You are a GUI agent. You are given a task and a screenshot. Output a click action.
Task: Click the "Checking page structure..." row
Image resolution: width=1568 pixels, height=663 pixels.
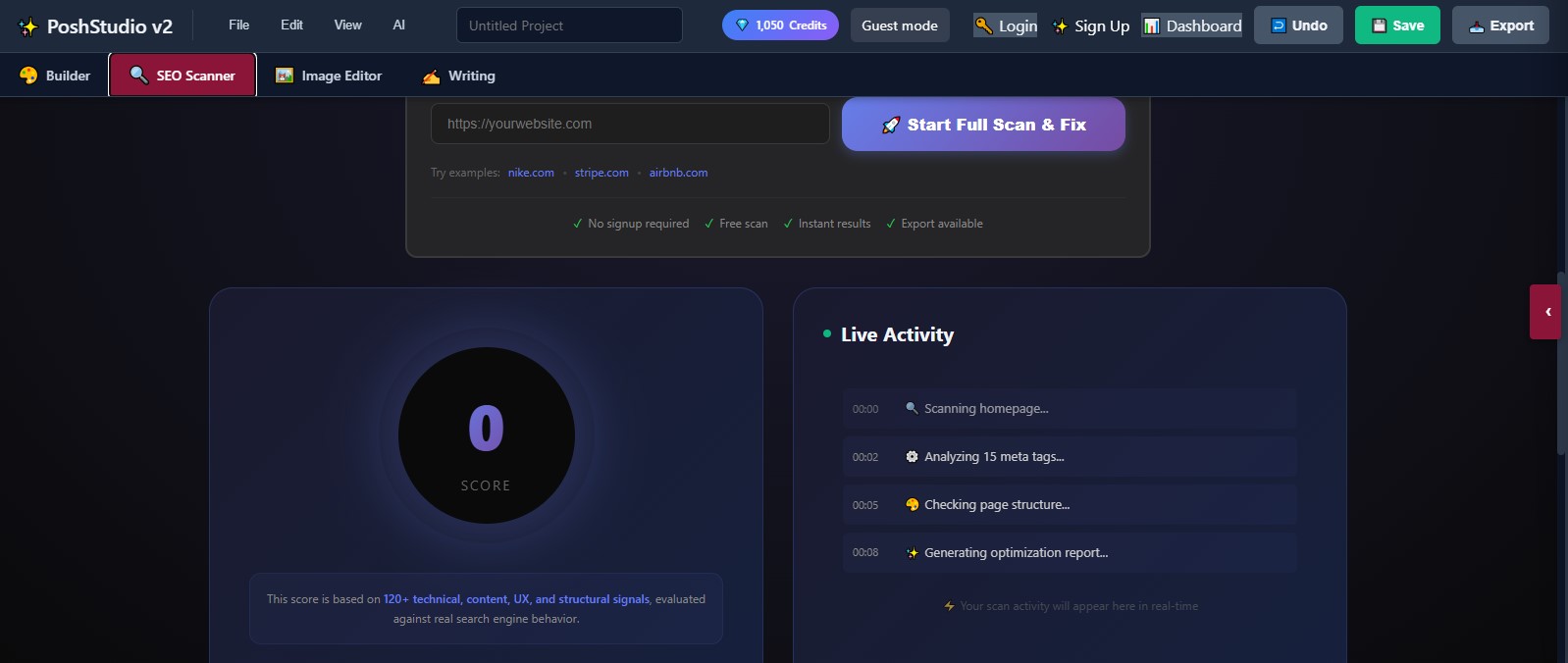point(1070,505)
